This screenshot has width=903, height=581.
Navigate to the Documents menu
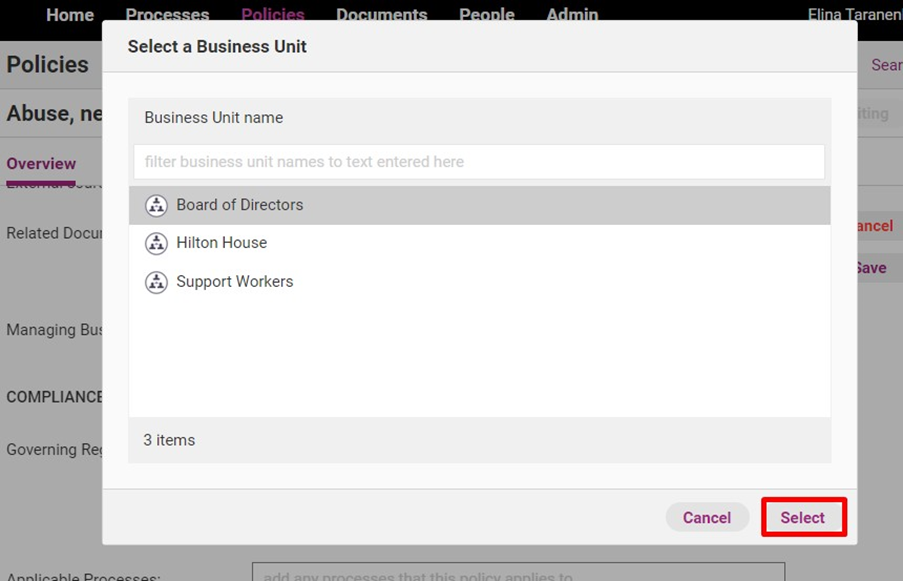point(382,15)
